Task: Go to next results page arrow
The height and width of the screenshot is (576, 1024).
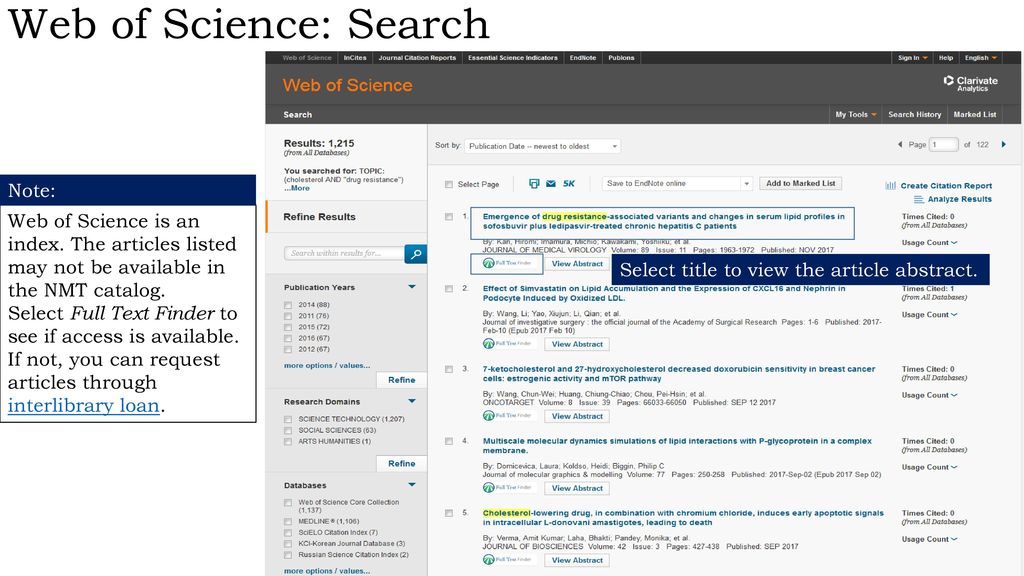Action: click(x=1004, y=144)
